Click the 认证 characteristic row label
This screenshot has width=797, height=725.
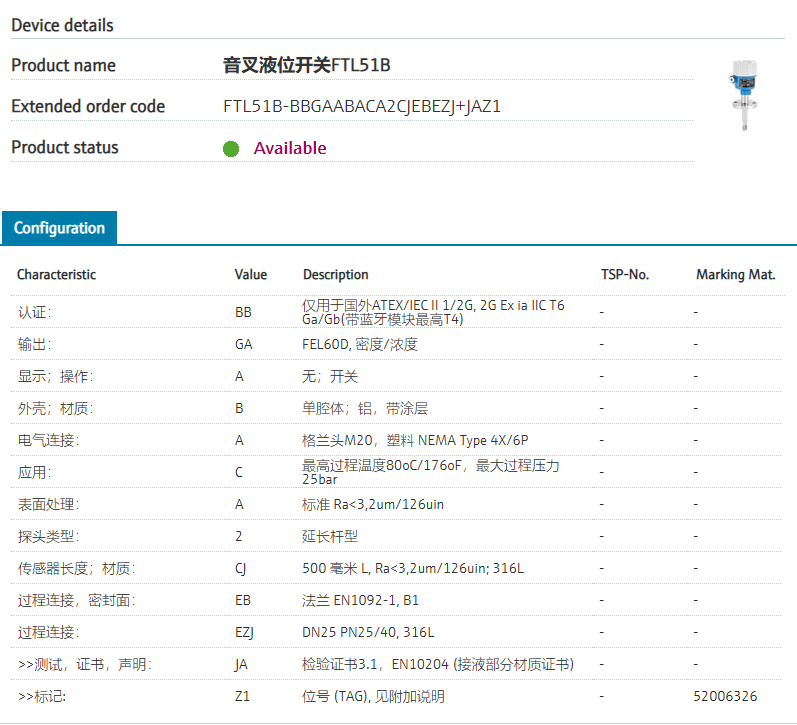tap(34, 312)
